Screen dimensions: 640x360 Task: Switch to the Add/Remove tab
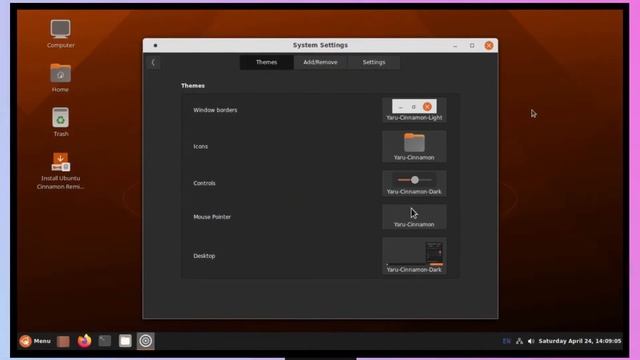point(320,62)
